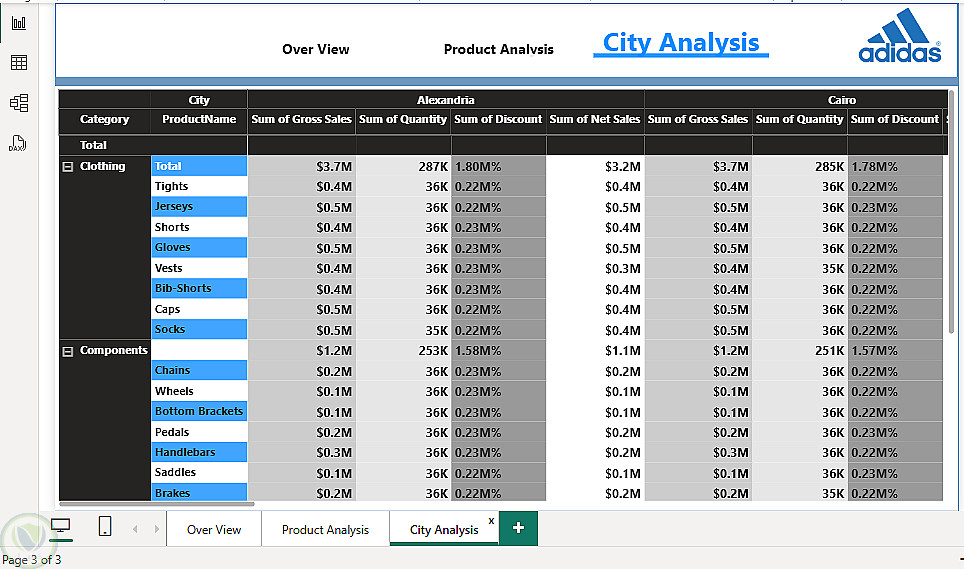Open the Product Analysis page tab
964x569 pixels.
(325, 530)
